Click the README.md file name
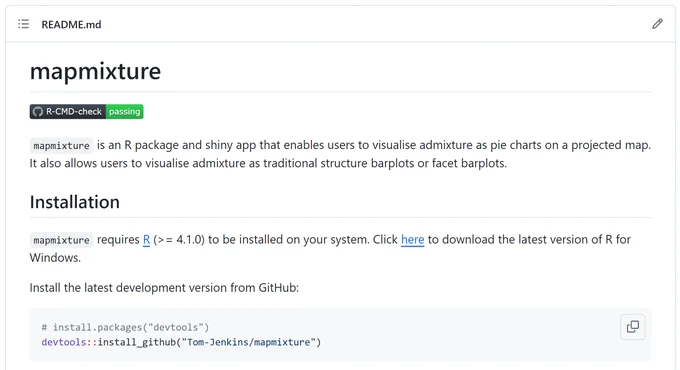 coord(71,25)
